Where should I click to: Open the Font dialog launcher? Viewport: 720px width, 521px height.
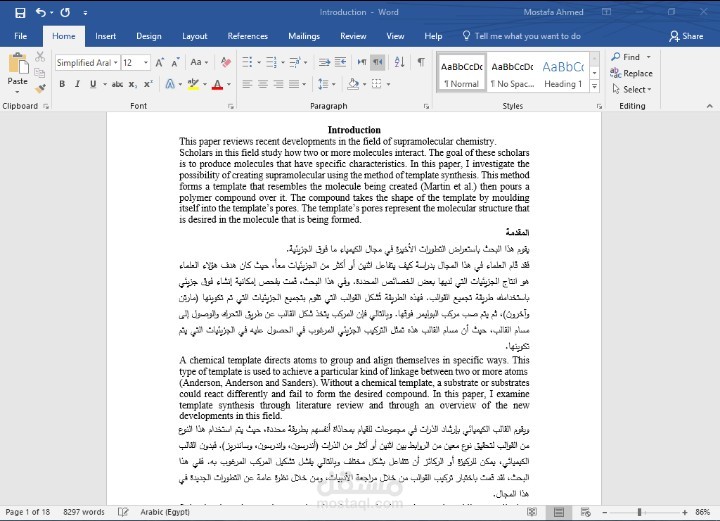[x=231, y=106]
